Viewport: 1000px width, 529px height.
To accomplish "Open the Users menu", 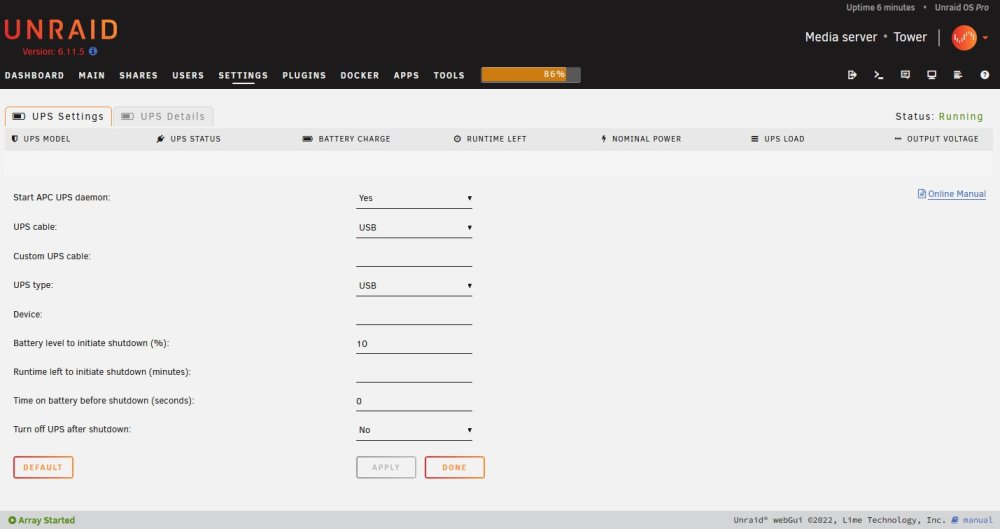I will pos(188,75).
